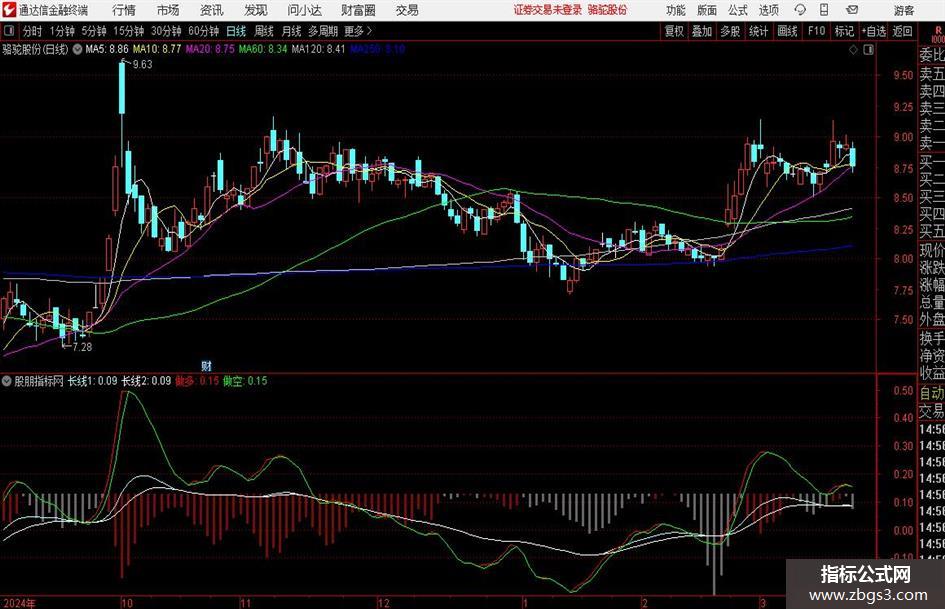Click the 标记 mark button

pos(844,31)
